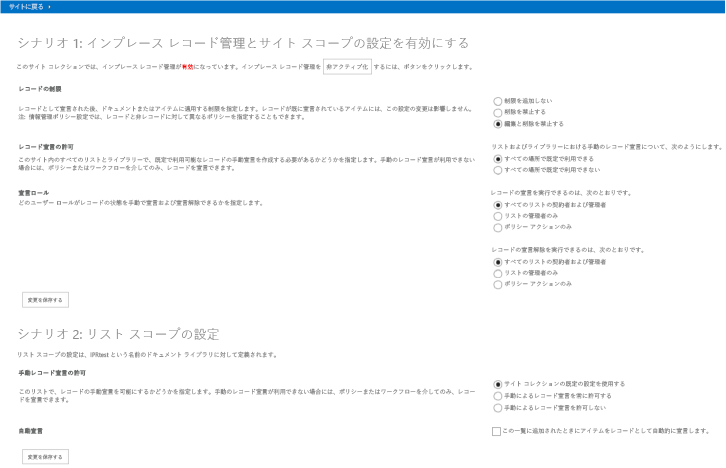Select ポリシー アクションのみ for undeclaring records
Screen dimensions: 726x468
click(498, 285)
